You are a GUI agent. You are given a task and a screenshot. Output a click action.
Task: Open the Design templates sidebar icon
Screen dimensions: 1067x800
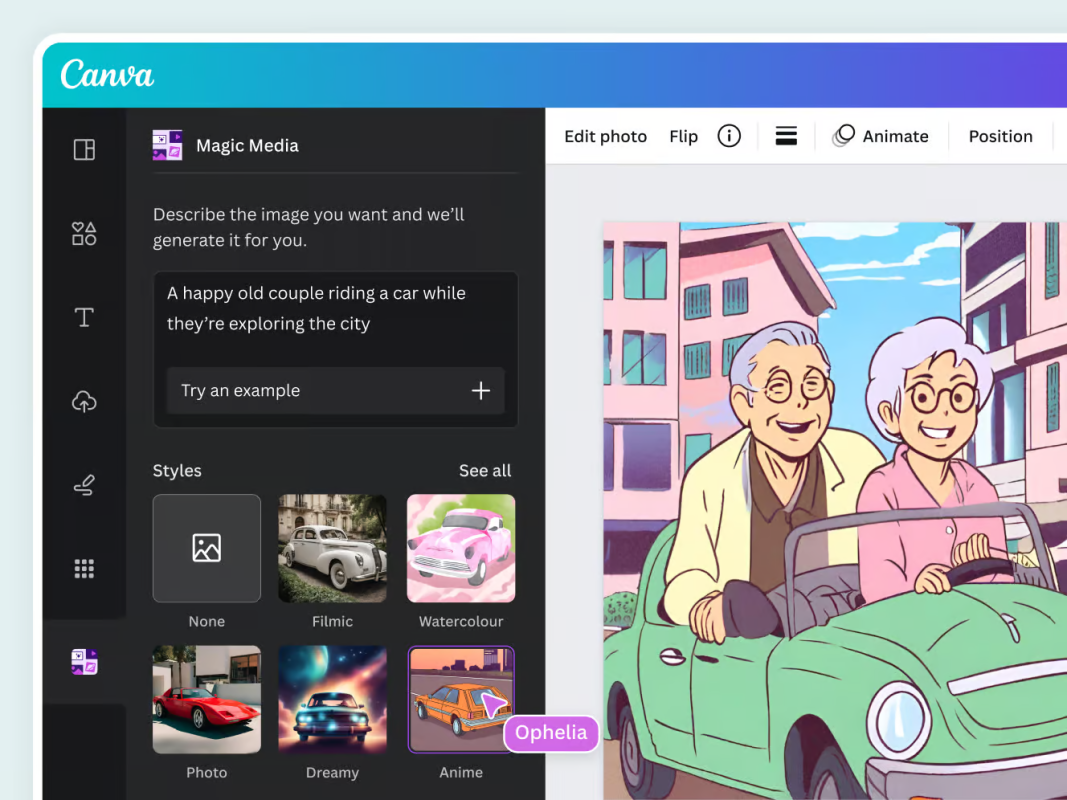click(x=84, y=150)
